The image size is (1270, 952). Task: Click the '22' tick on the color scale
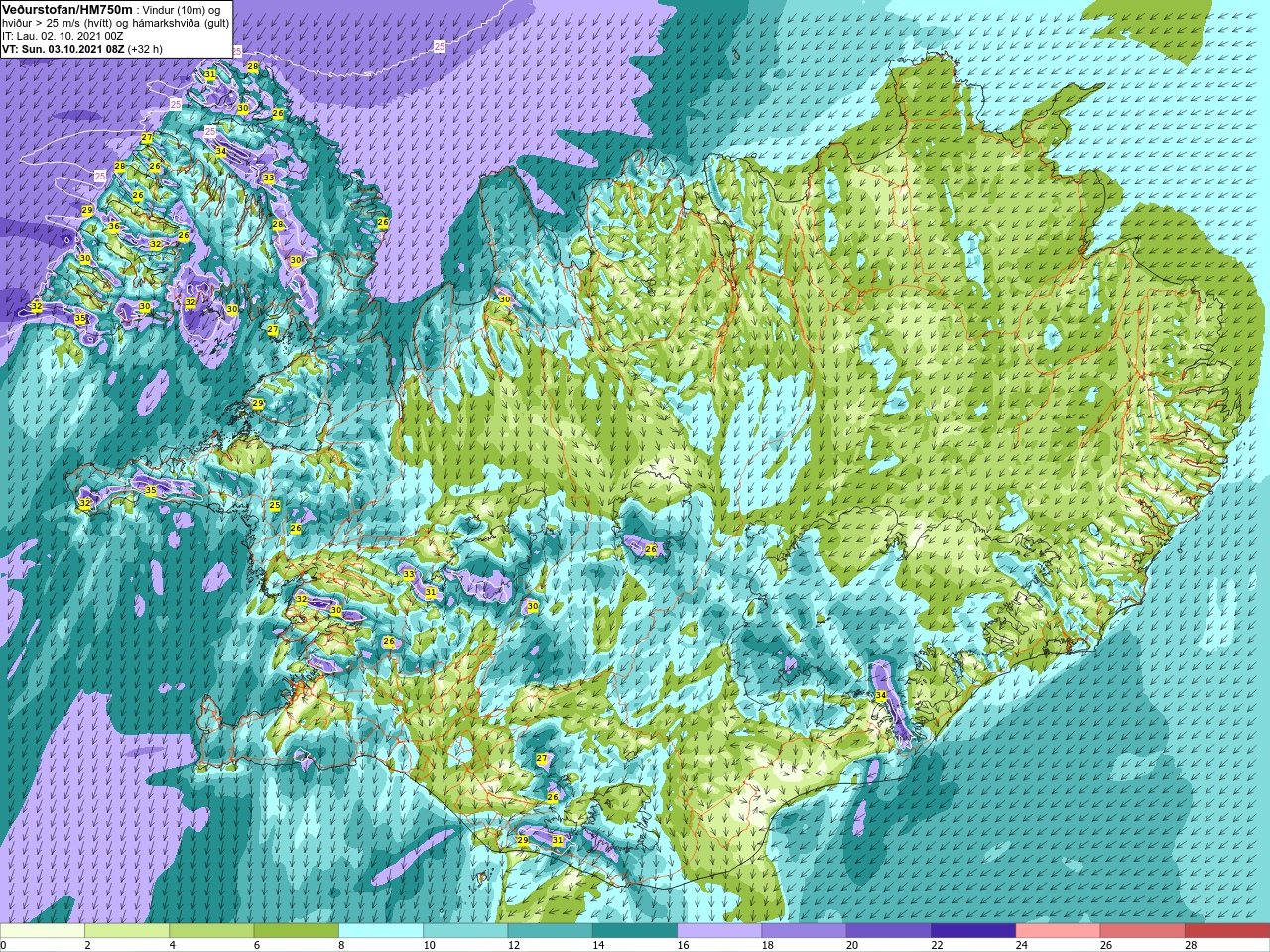tap(937, 945)
